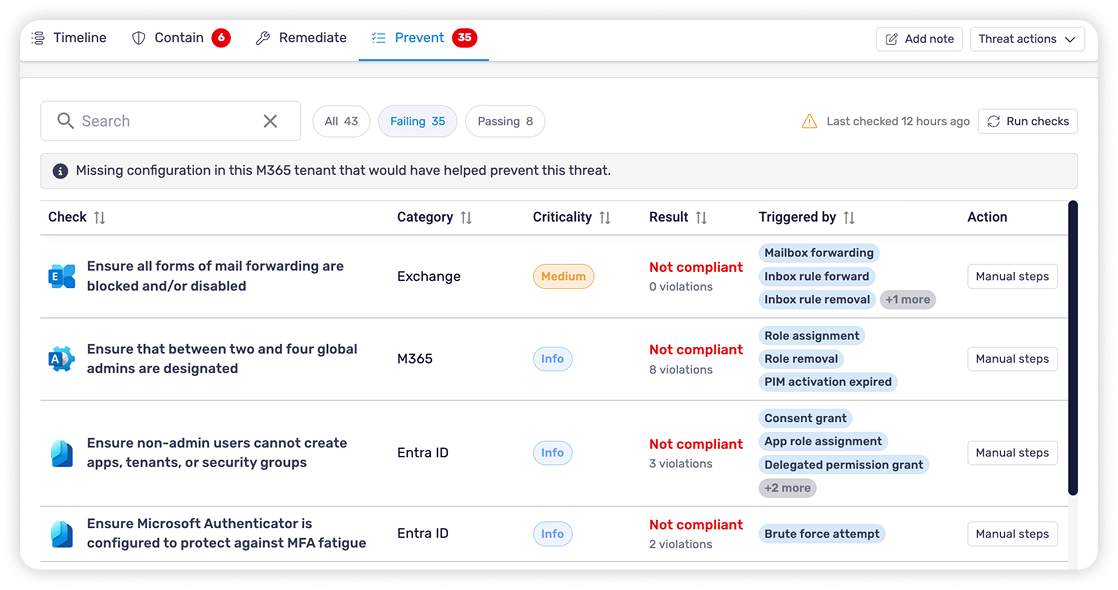Click the Medium criticality badge
The image size is (1118, 590).
point(563,277)
